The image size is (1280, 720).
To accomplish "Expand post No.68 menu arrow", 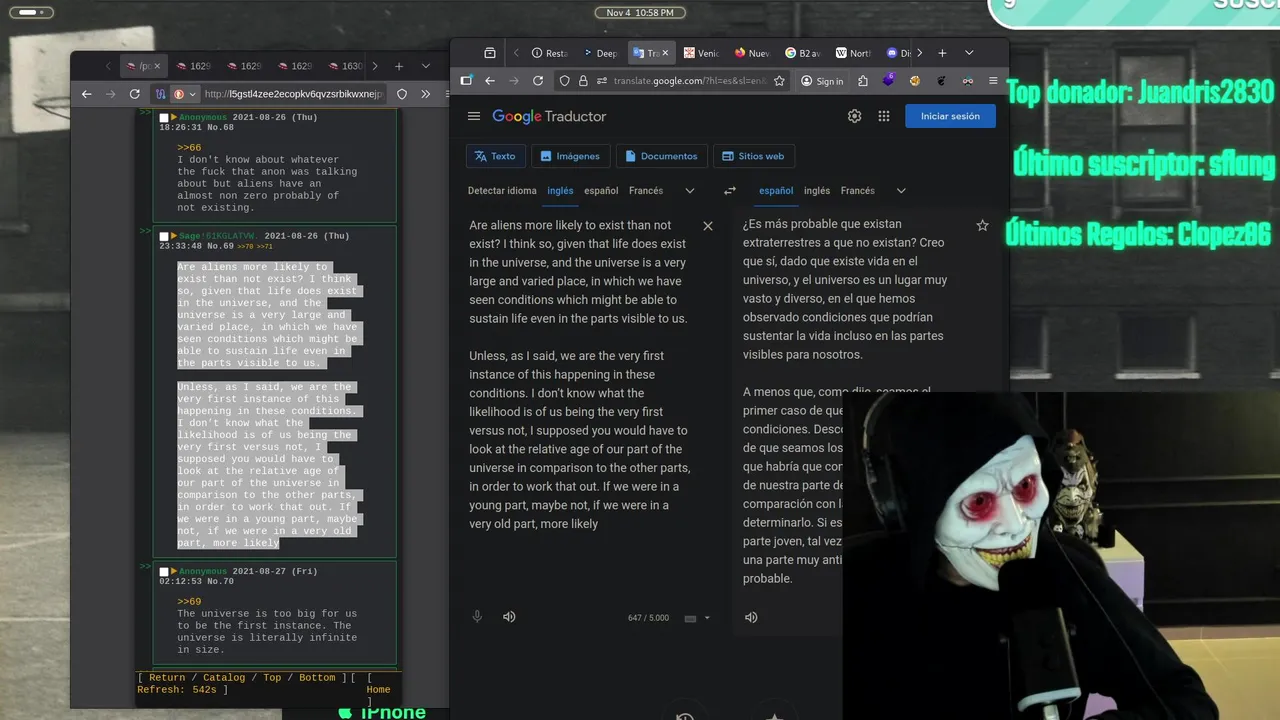I will click(x=174, y=117).
